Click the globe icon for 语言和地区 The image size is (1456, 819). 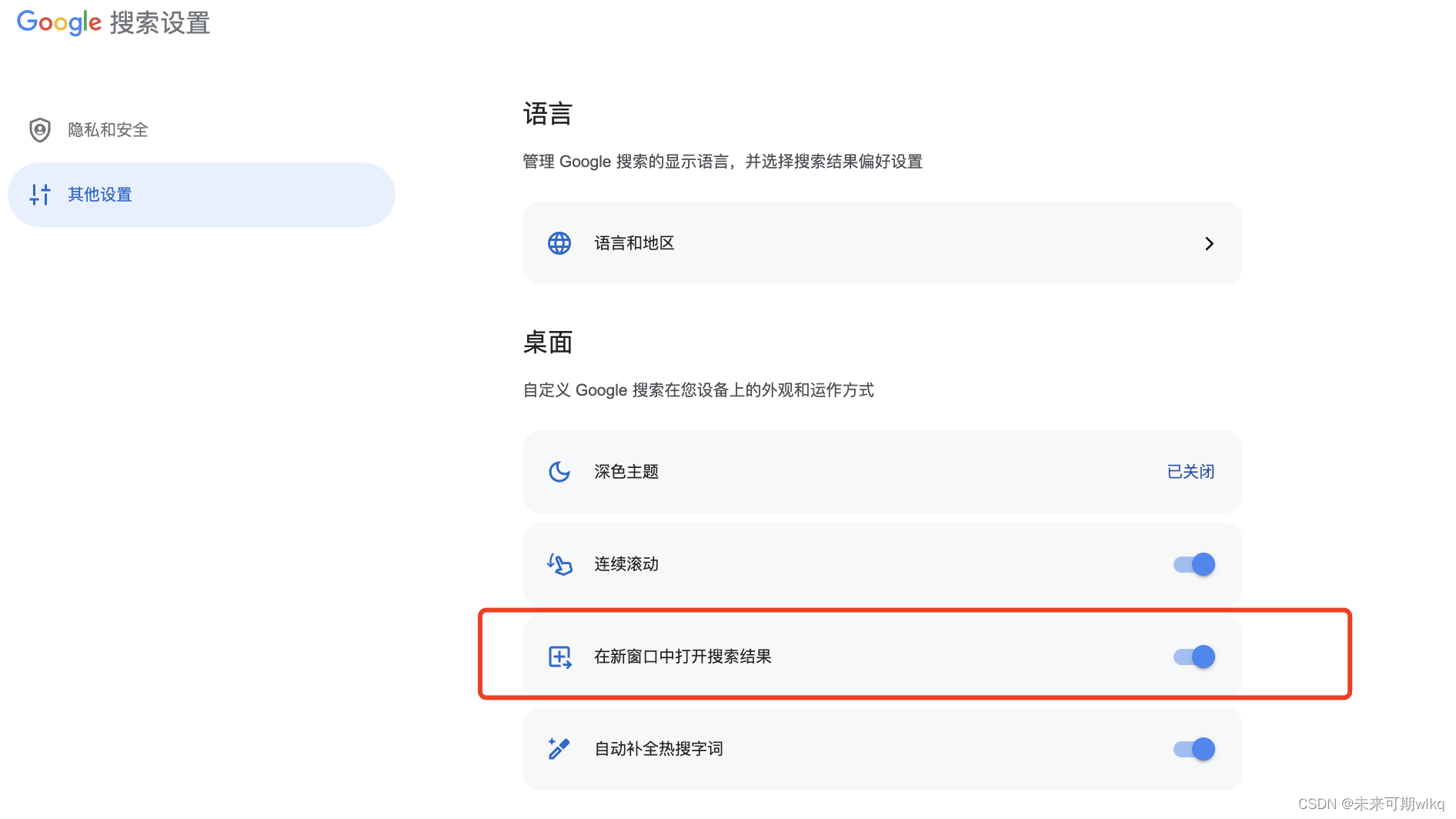click(x=559, y=243)
